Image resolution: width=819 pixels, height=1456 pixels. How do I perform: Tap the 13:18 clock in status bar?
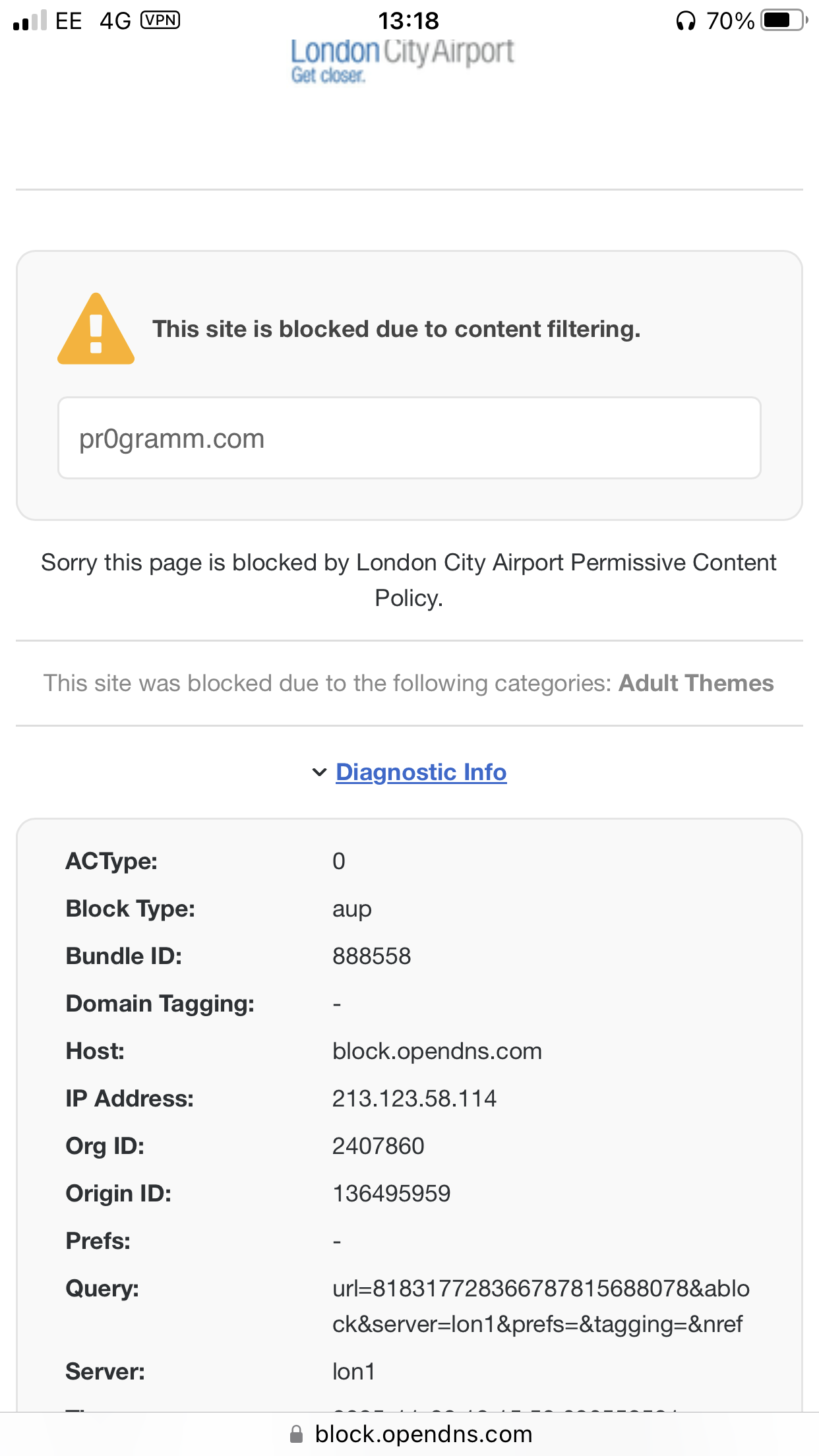pyautogui.click(x=408, y=21)
